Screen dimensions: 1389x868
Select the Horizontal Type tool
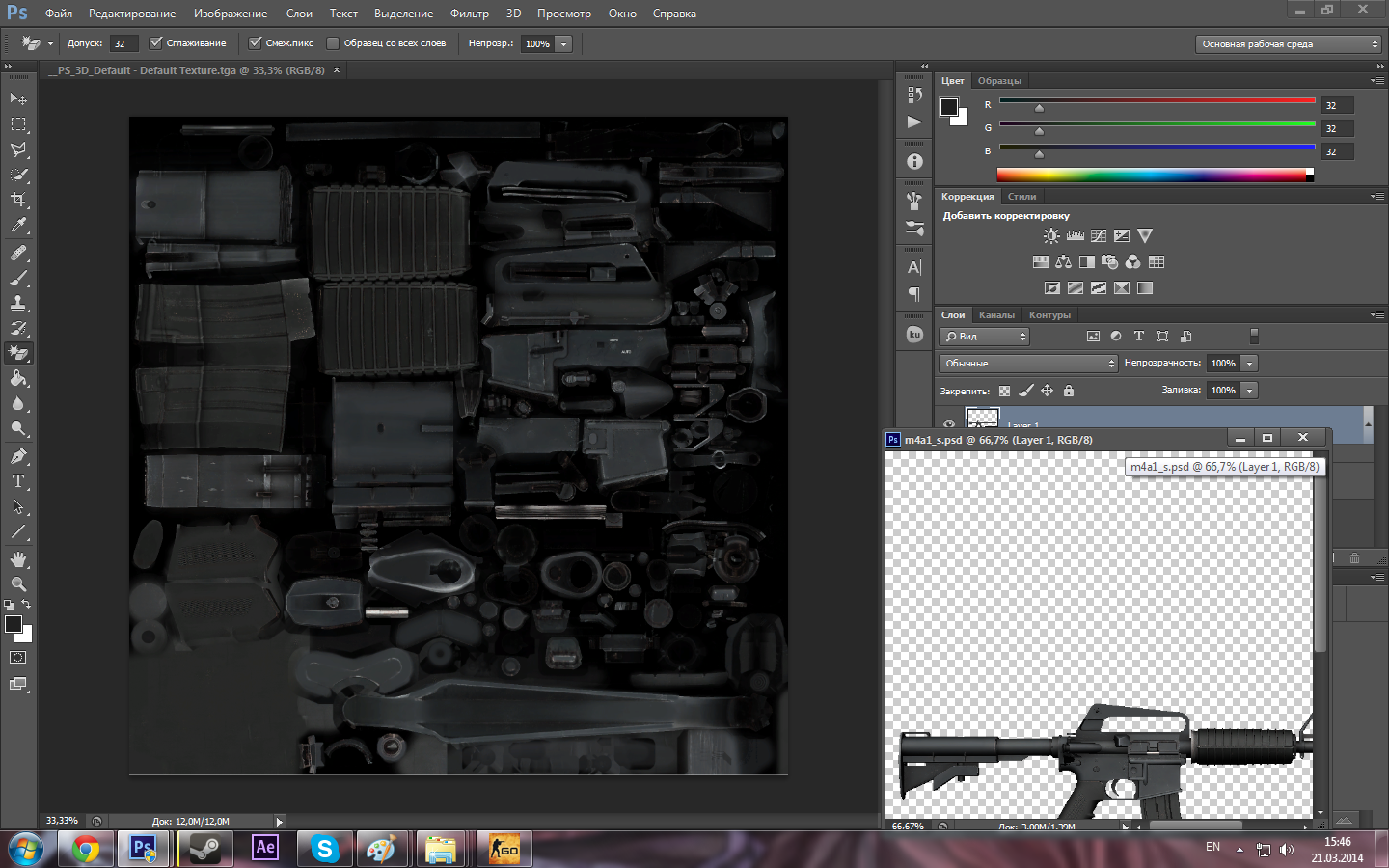pyautogui.click(x=18, y=481)
